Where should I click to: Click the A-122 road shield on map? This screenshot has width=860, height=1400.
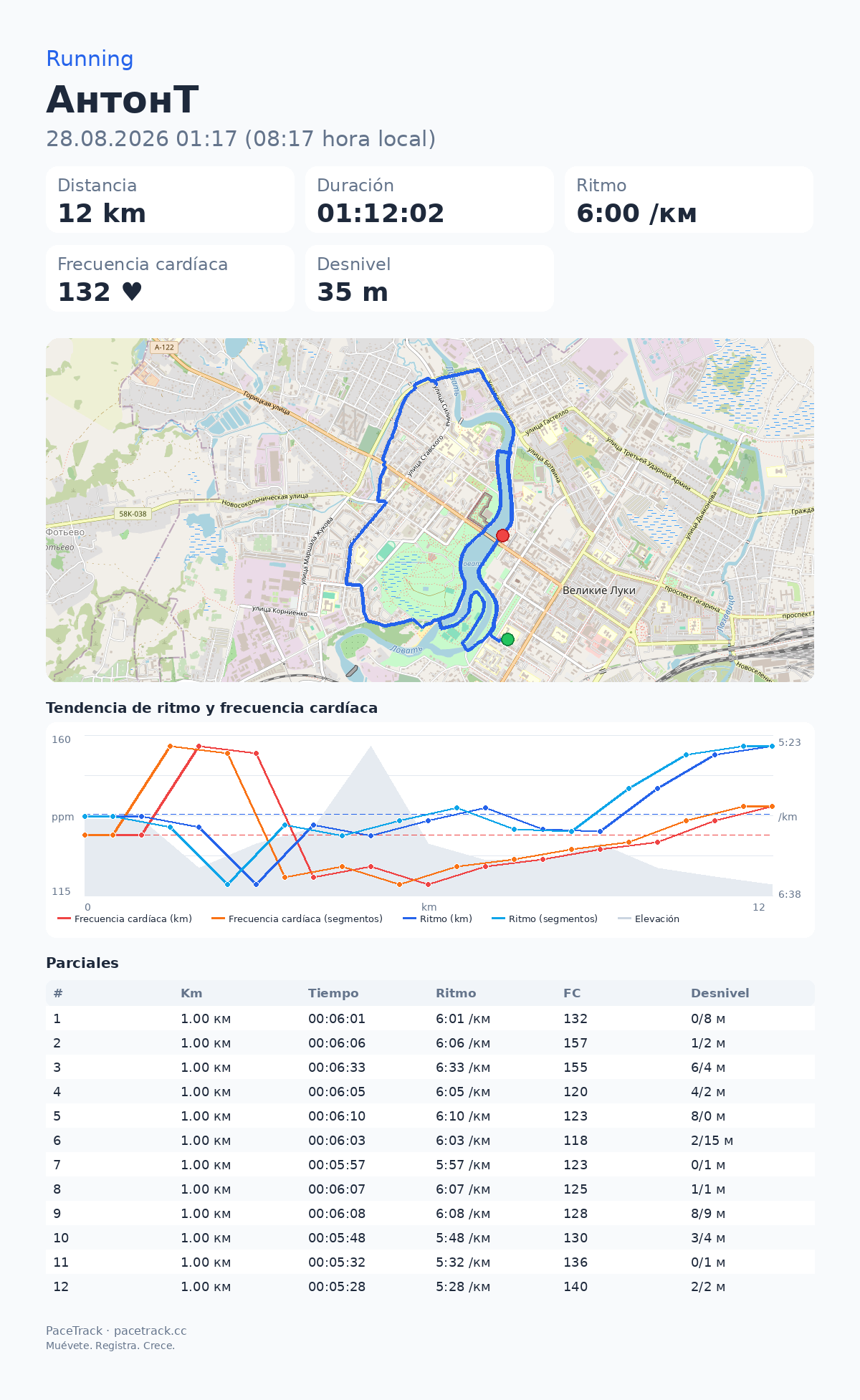164,347
